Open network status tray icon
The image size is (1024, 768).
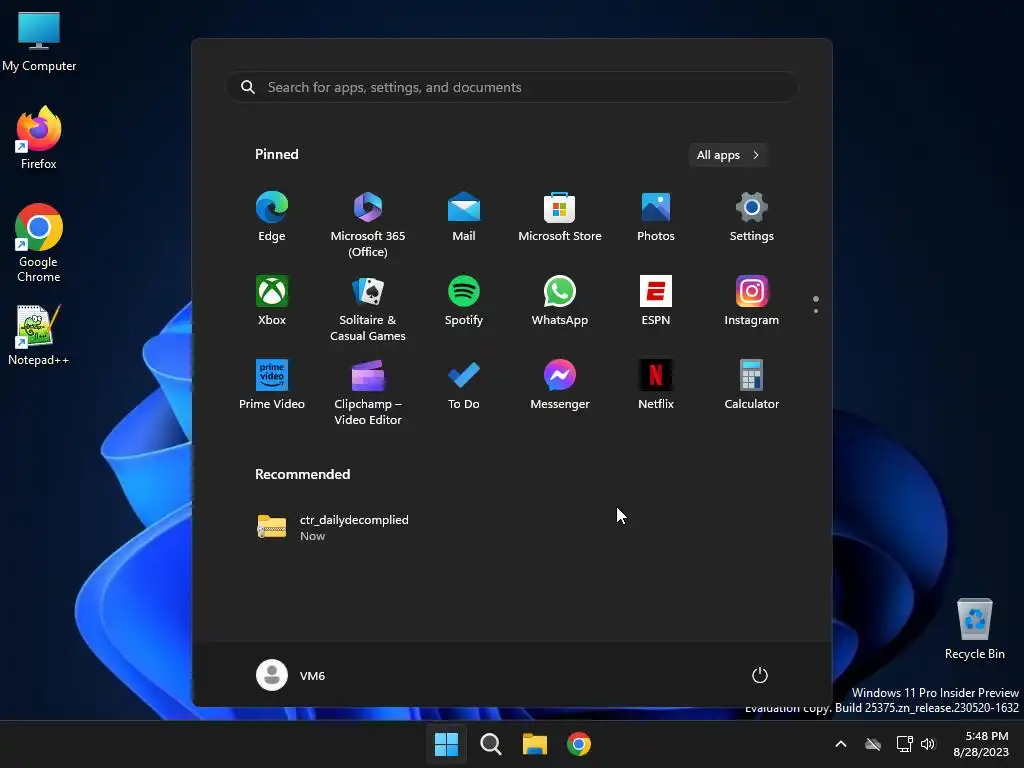[904, 744]
